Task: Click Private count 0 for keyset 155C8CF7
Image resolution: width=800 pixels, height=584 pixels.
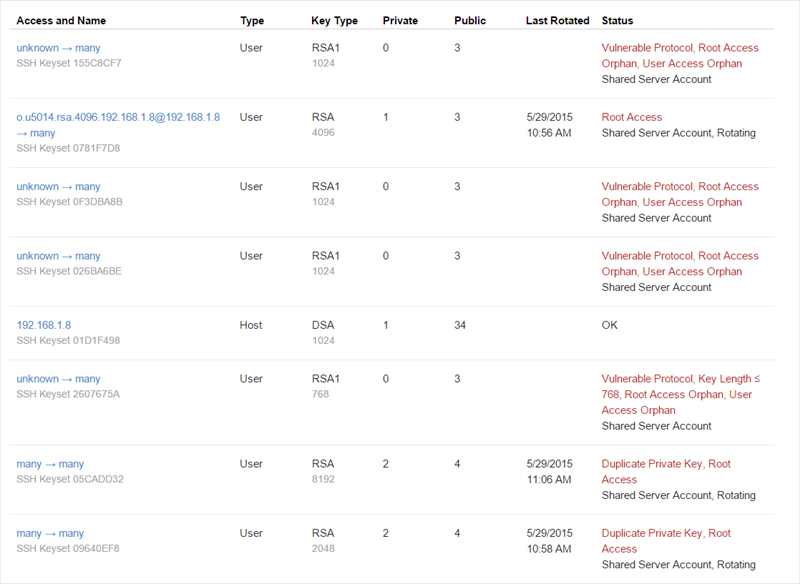Action: coord(386,48)
